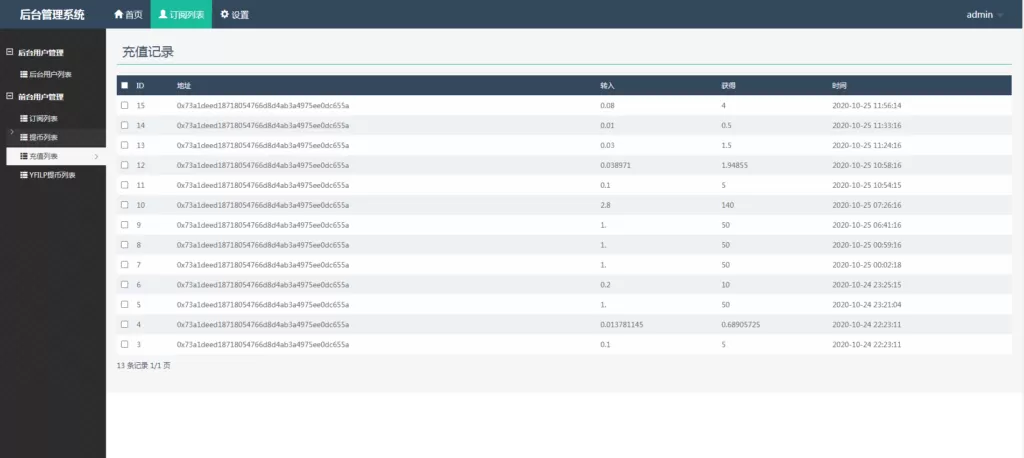Image resolution: width=1024 pixels, height=458 pixels.
Task: Click the home icon beside 首页
Action: (x=119, y=15)
